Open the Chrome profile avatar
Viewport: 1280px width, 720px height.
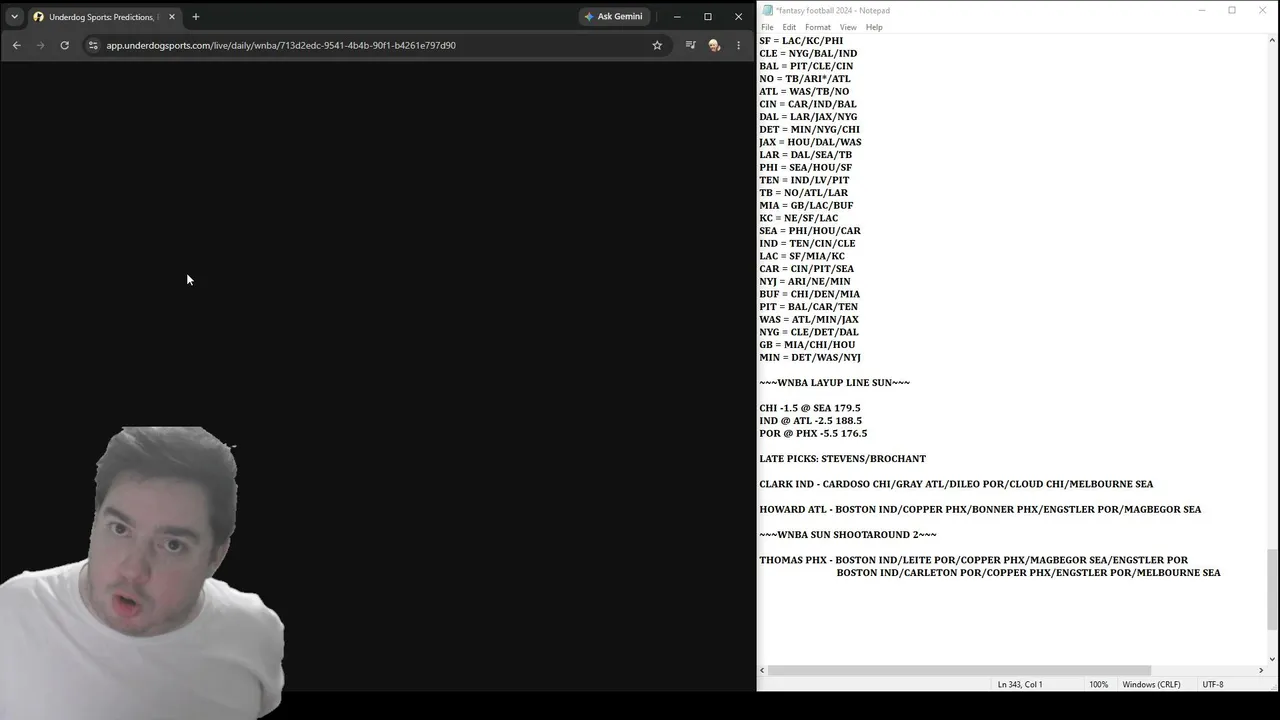click(714, 45)
